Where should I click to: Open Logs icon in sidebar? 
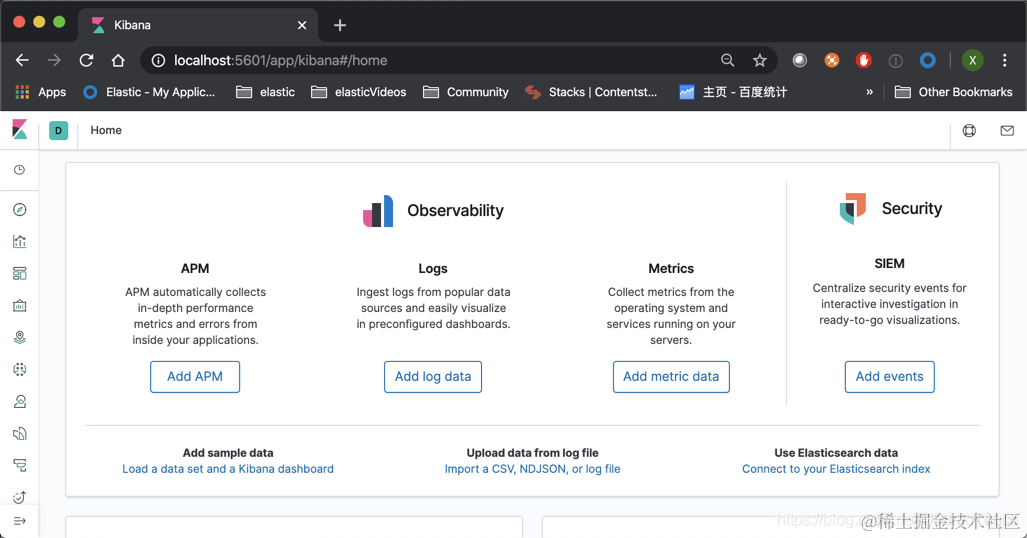[x=20, y=434]
